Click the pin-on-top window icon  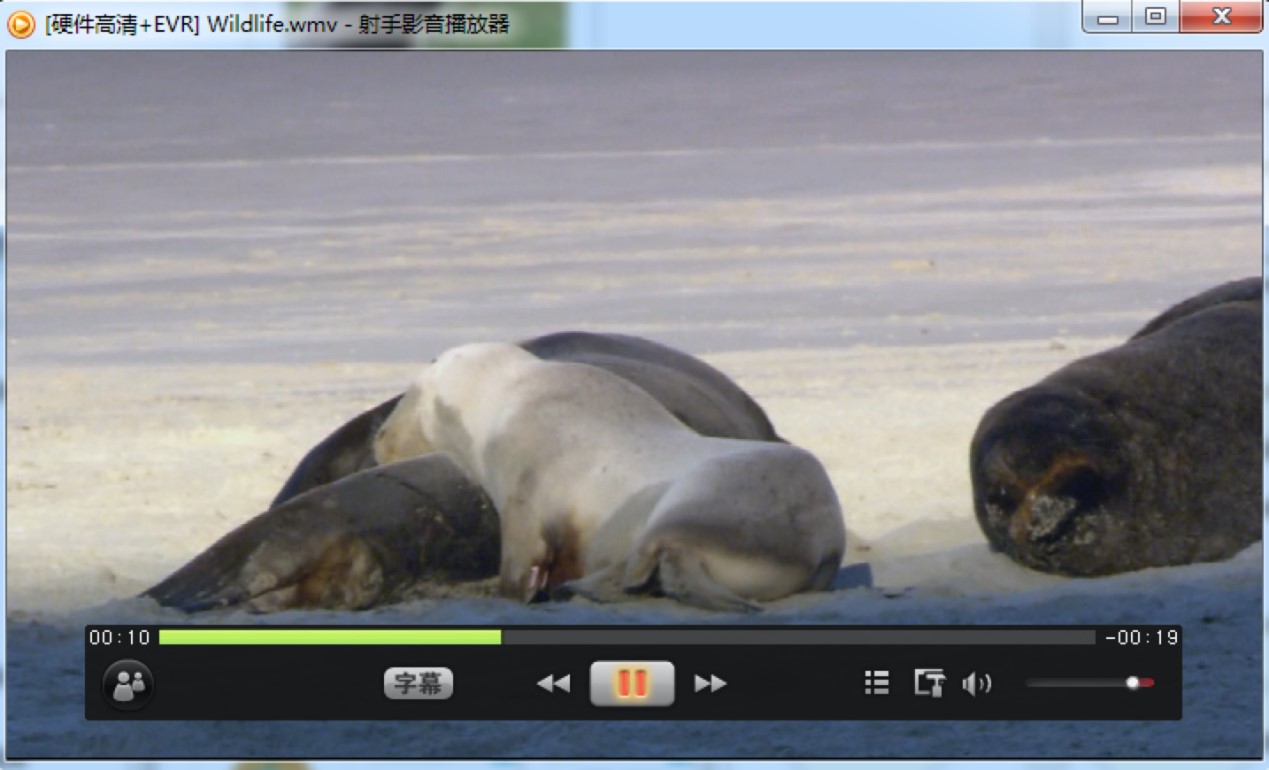point(929,683)
